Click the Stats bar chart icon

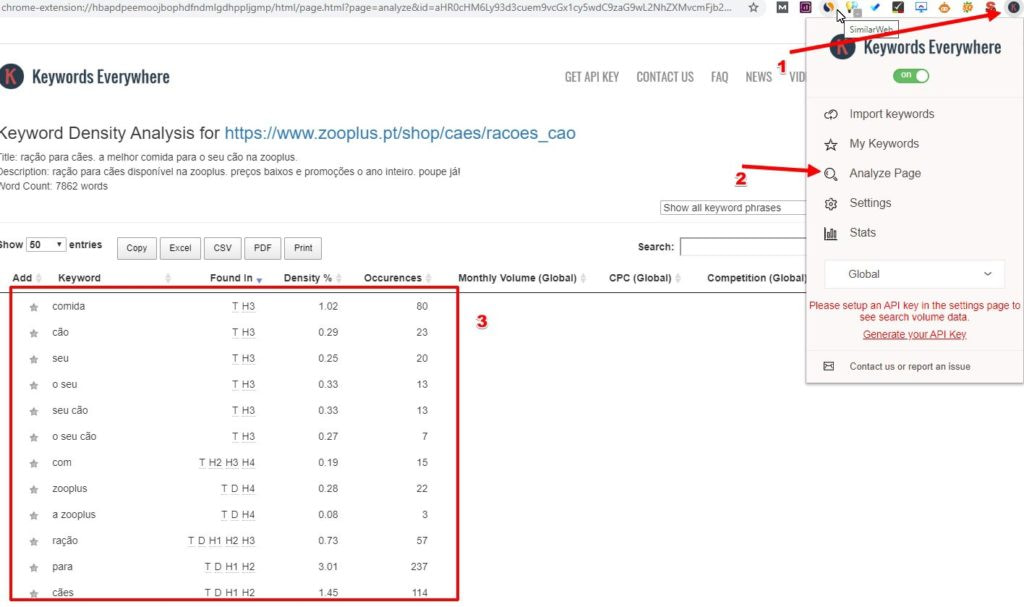coord(831,233)
